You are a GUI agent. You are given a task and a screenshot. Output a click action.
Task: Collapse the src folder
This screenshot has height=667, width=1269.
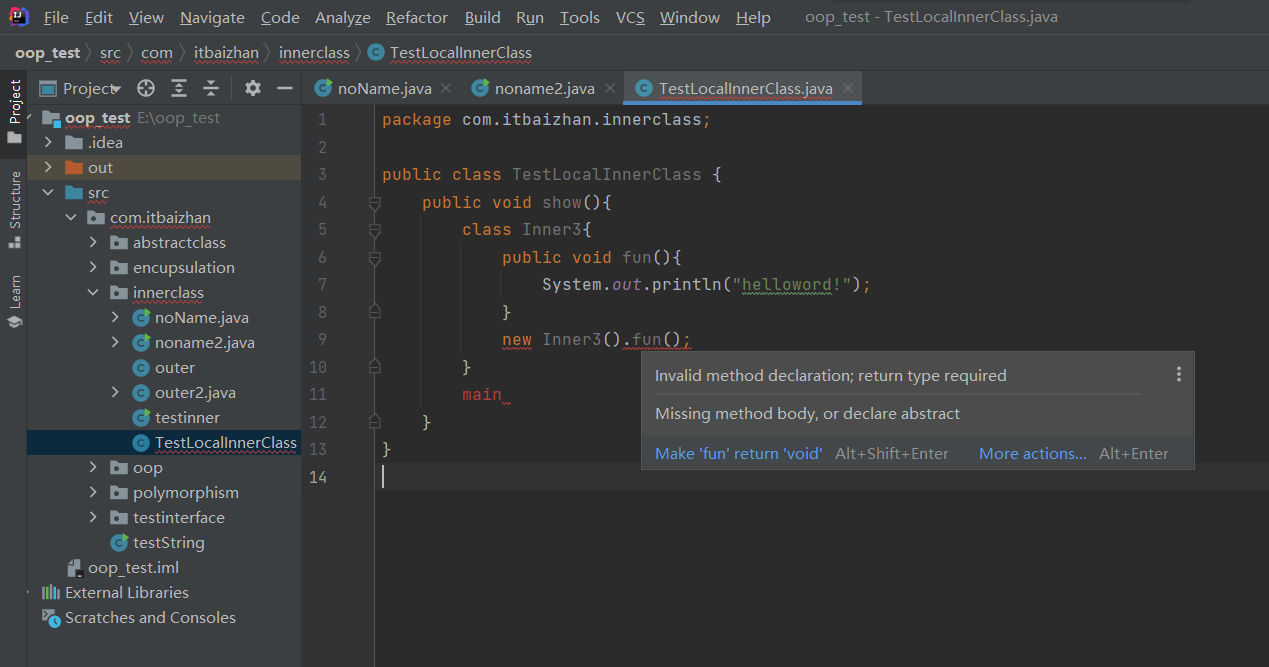(48, 192)
